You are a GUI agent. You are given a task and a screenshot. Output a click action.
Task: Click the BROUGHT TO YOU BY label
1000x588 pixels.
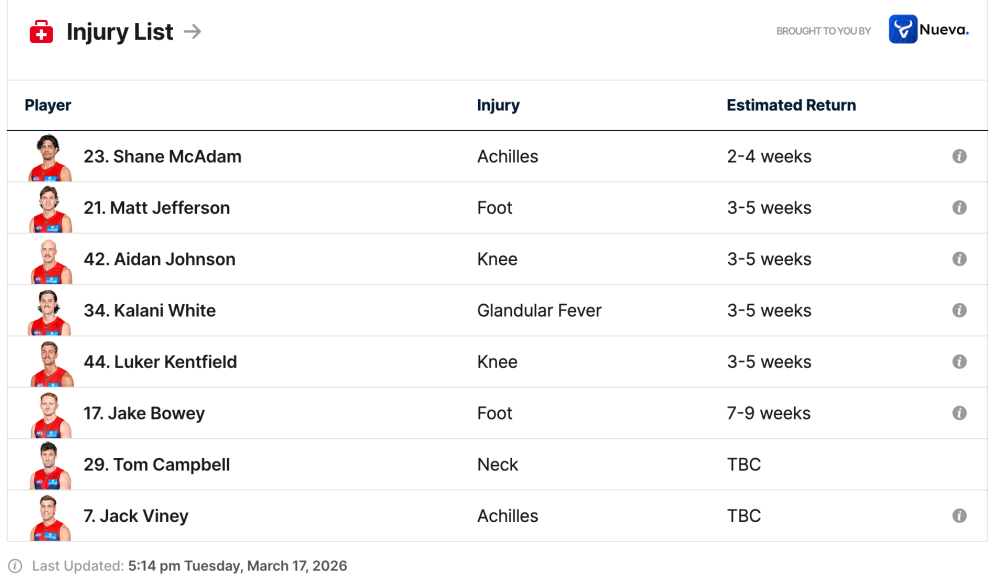tap(823, 30)
